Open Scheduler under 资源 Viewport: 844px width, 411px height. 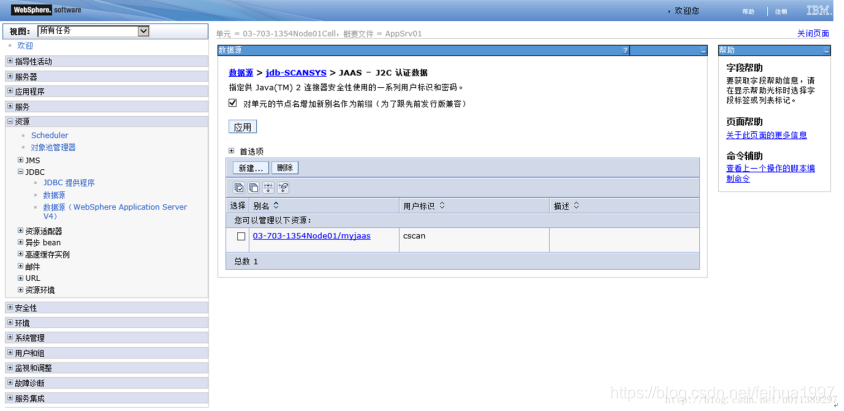pyautogui.click(x=50, y=135)
